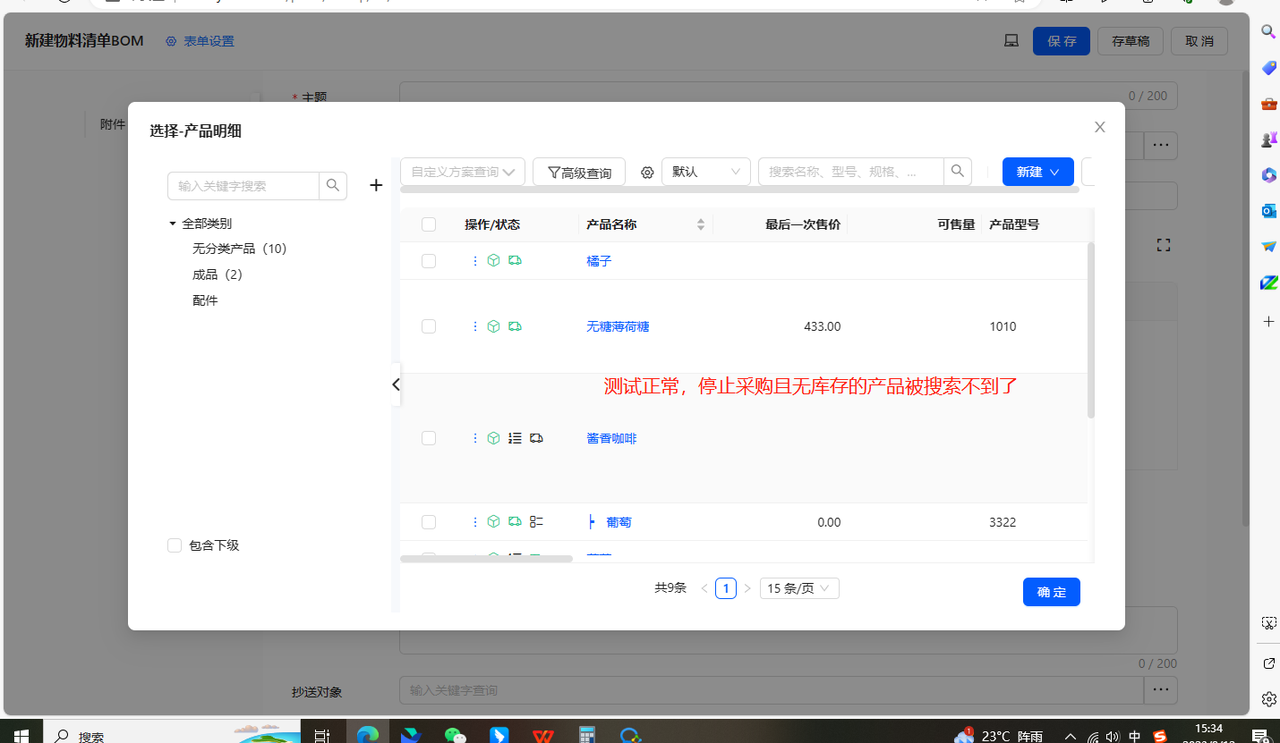Image resolution: width=1280 pixels, height=743 pixels.
Task: Open the 橘子 product link
Action: click(x=599, y=261)
